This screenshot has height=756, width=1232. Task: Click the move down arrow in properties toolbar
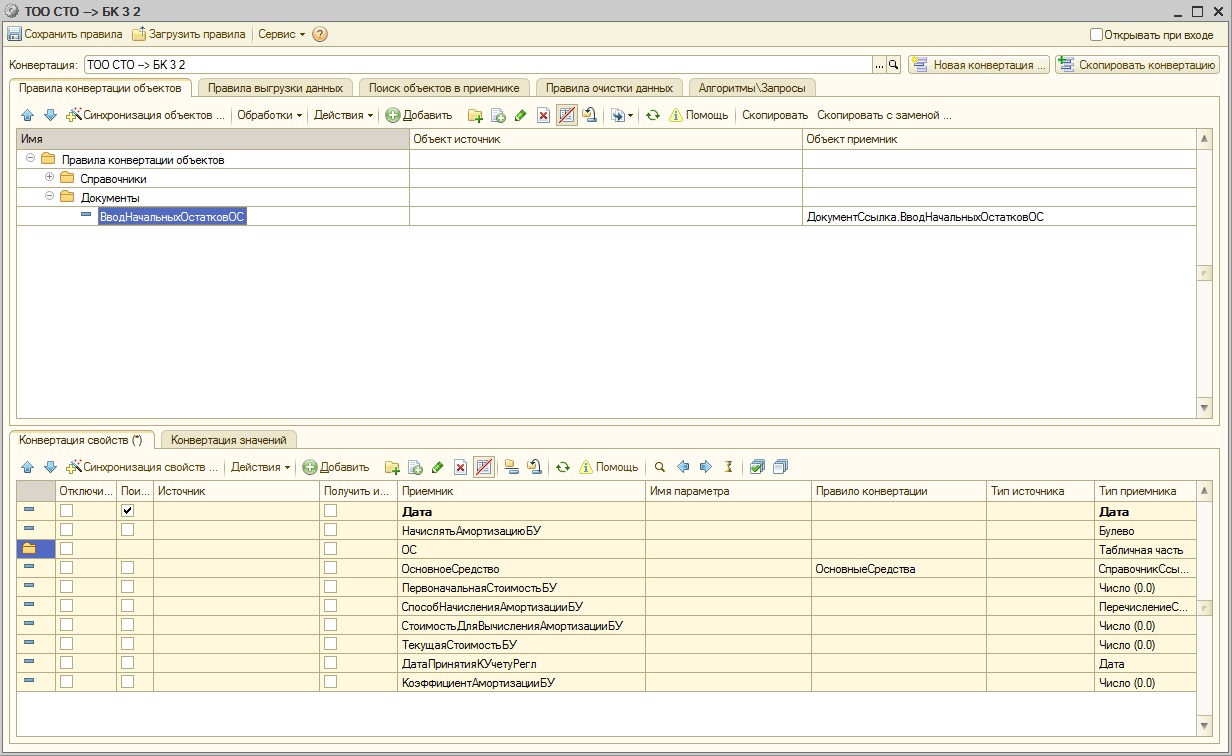(49, 467)
